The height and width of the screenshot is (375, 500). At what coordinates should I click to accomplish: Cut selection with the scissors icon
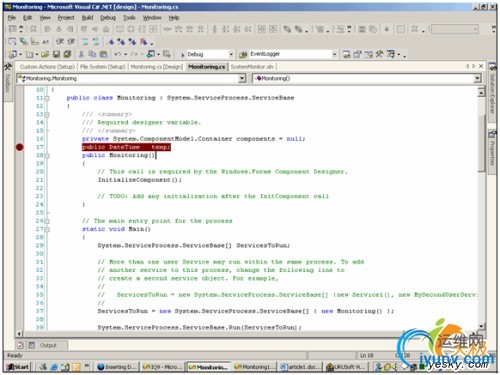click(x=81, y=54)
